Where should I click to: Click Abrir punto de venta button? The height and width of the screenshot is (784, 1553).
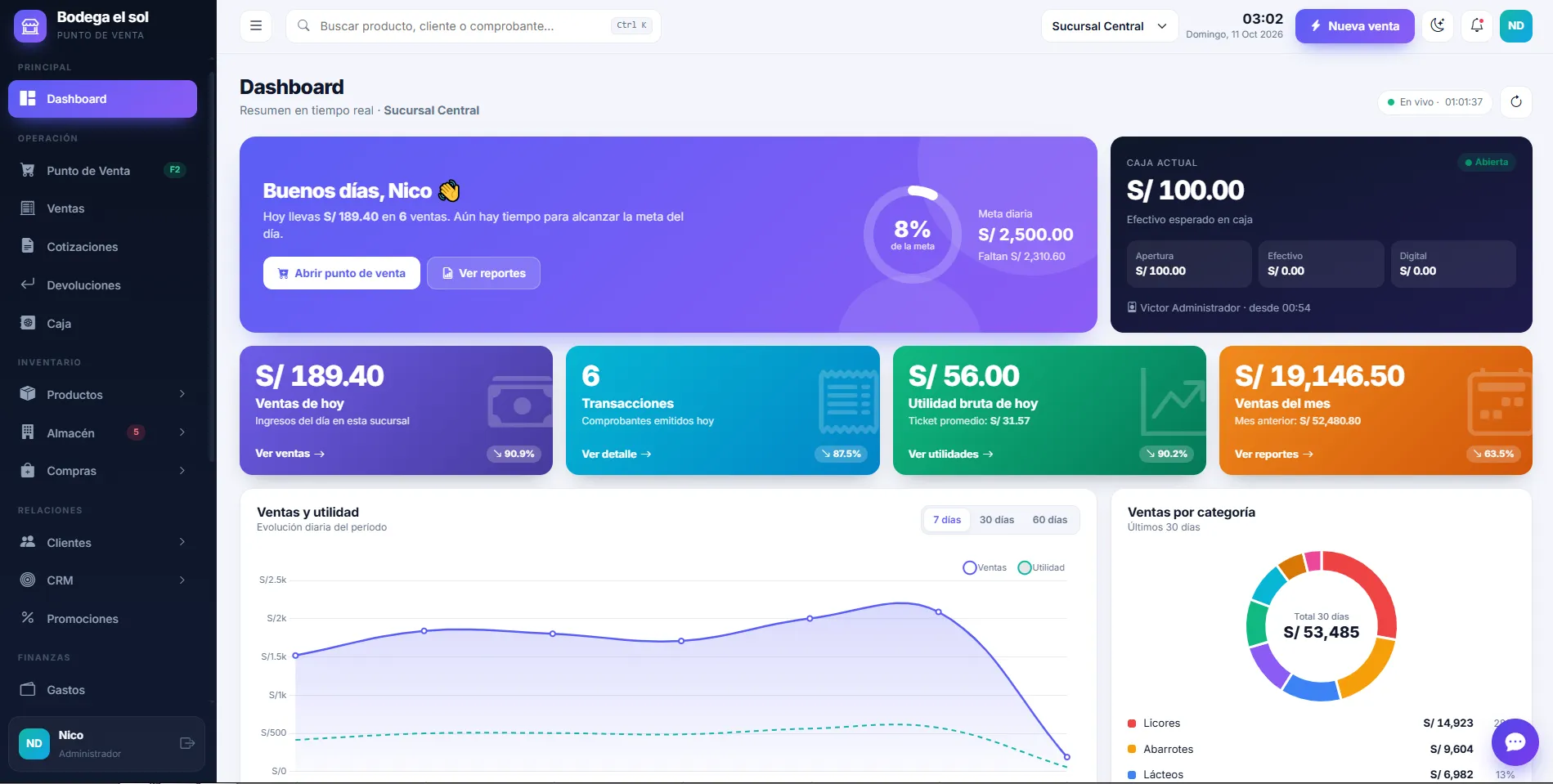coord(342,273)
